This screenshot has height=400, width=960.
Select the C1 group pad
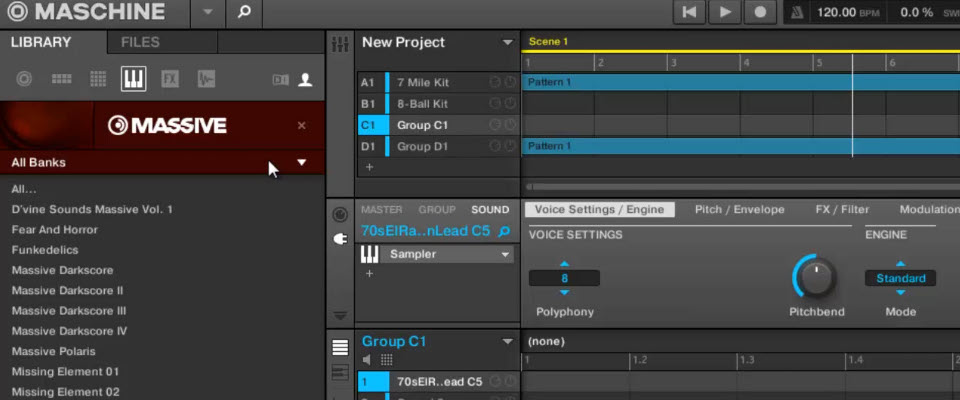[373, 126]
